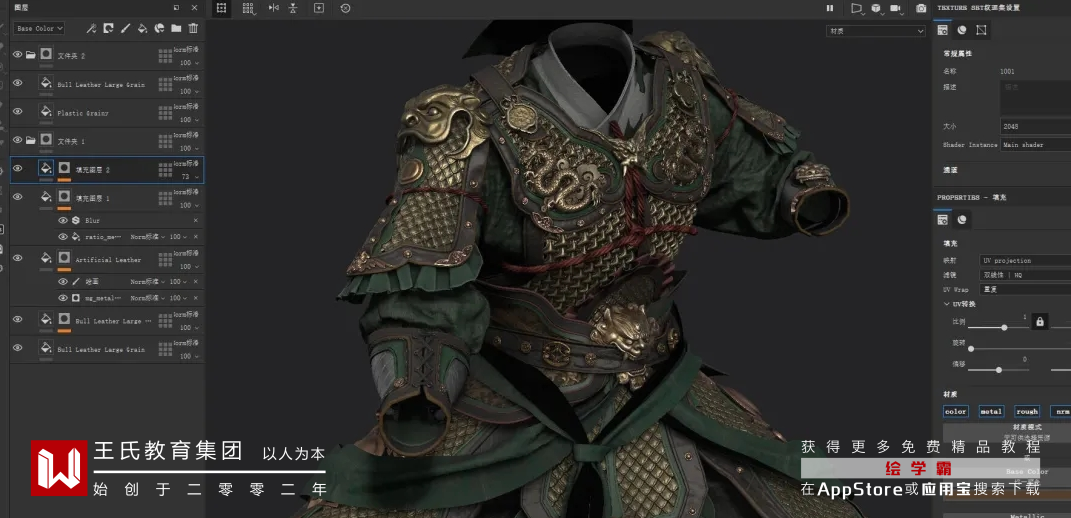Hide the Artificial Leather layer

(x=18, y=258)
